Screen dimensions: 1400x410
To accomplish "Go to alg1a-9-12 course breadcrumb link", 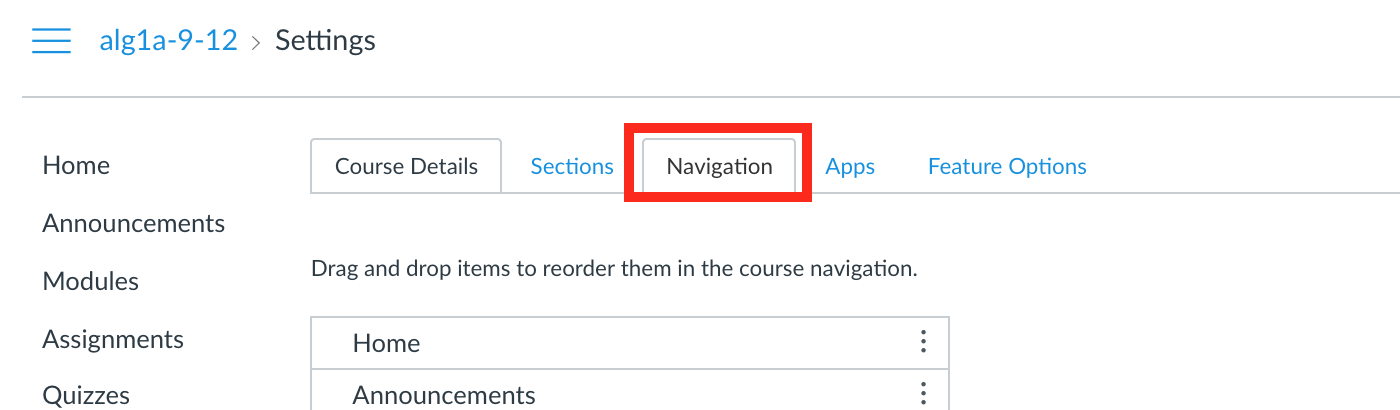I will (x=168, y=41).
